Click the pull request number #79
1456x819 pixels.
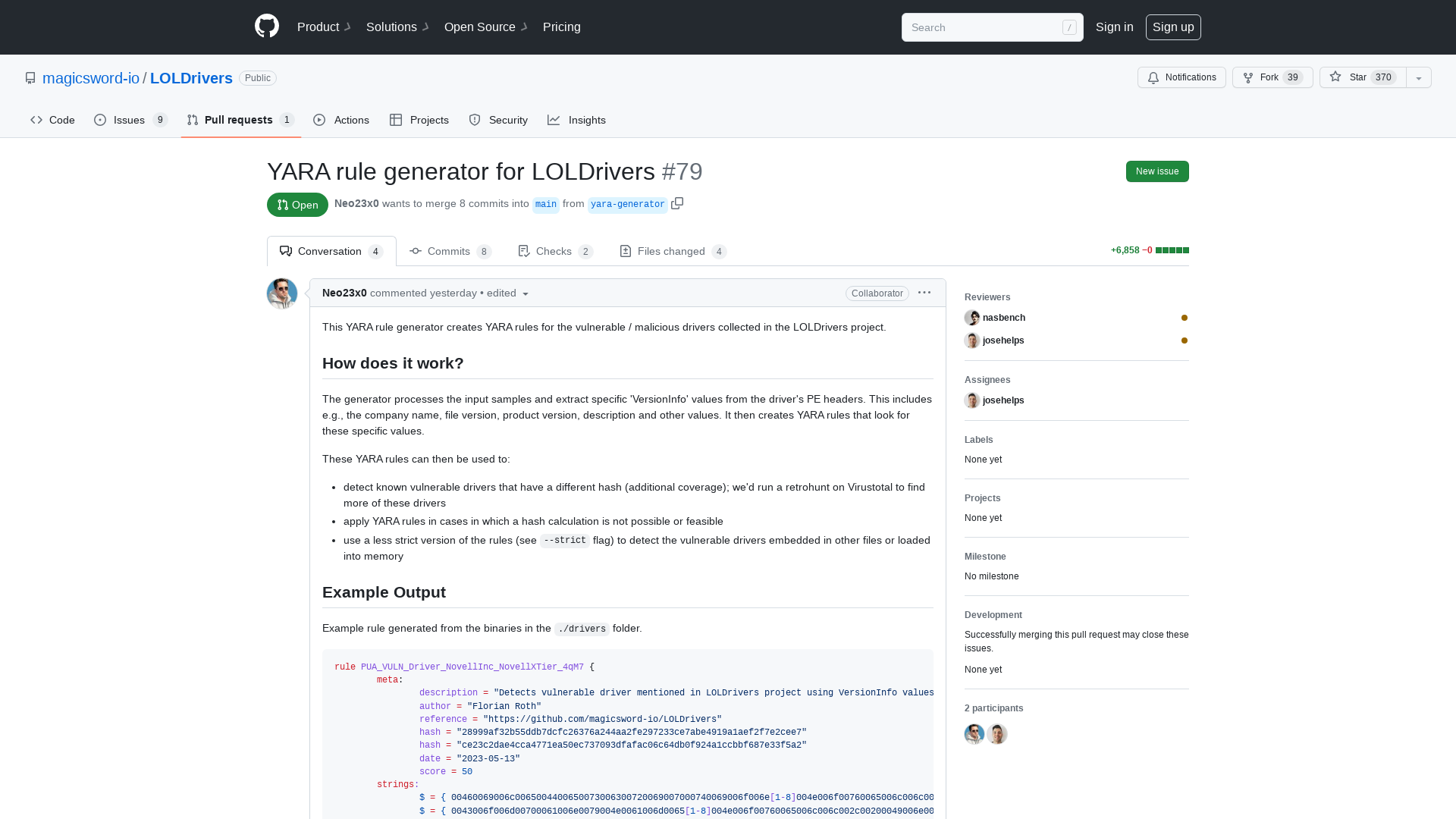682,171
